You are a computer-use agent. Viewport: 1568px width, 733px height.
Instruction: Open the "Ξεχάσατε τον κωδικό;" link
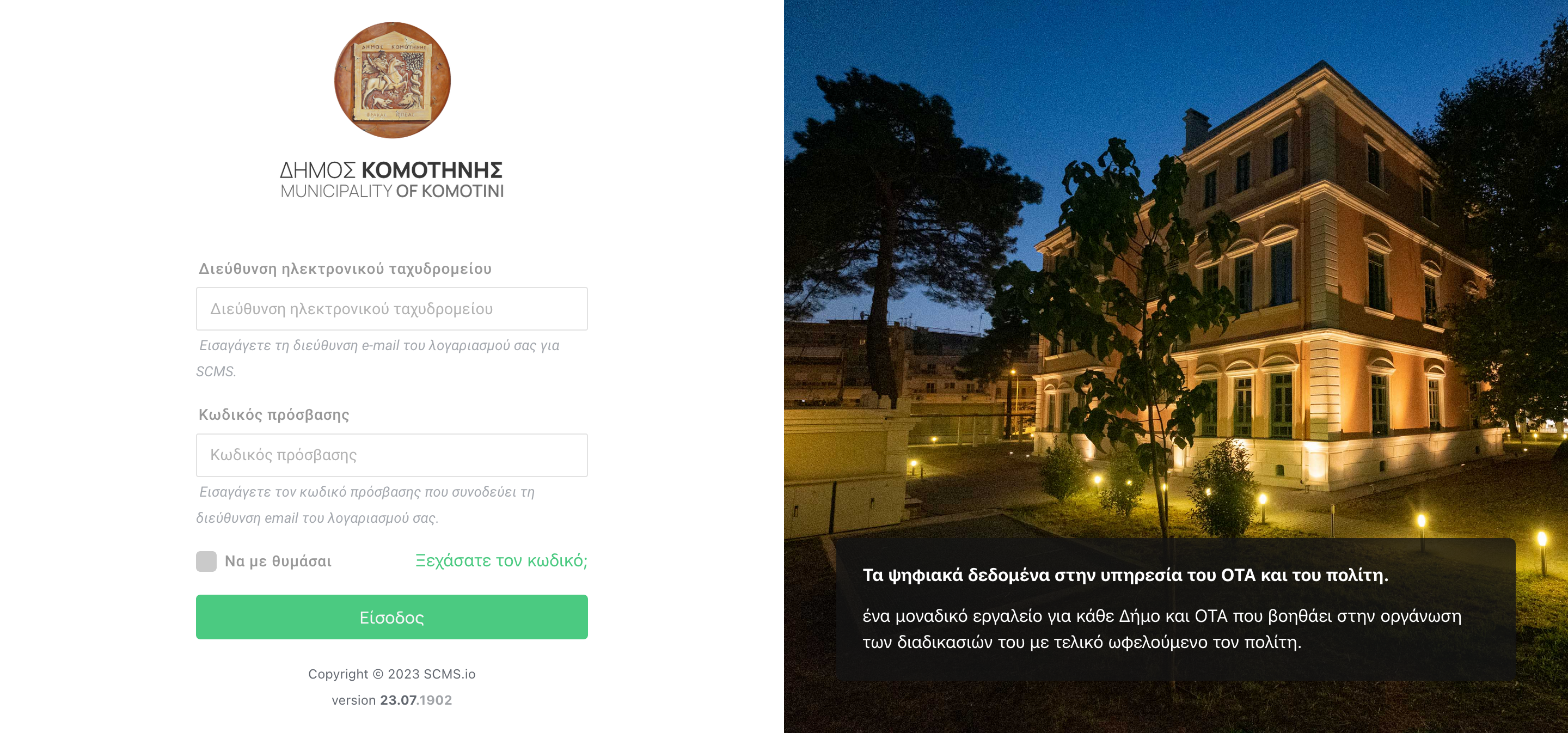501,560
